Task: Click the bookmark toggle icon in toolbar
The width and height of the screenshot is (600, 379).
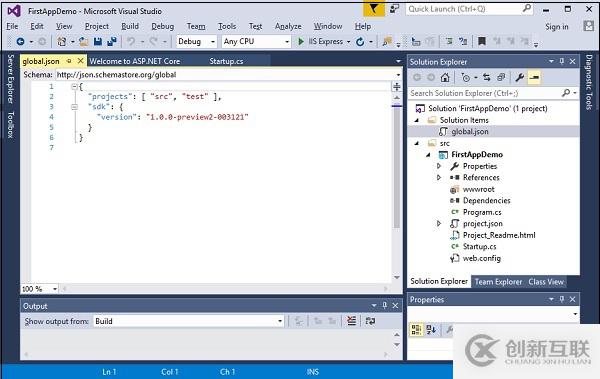Action: coord(482,41)
